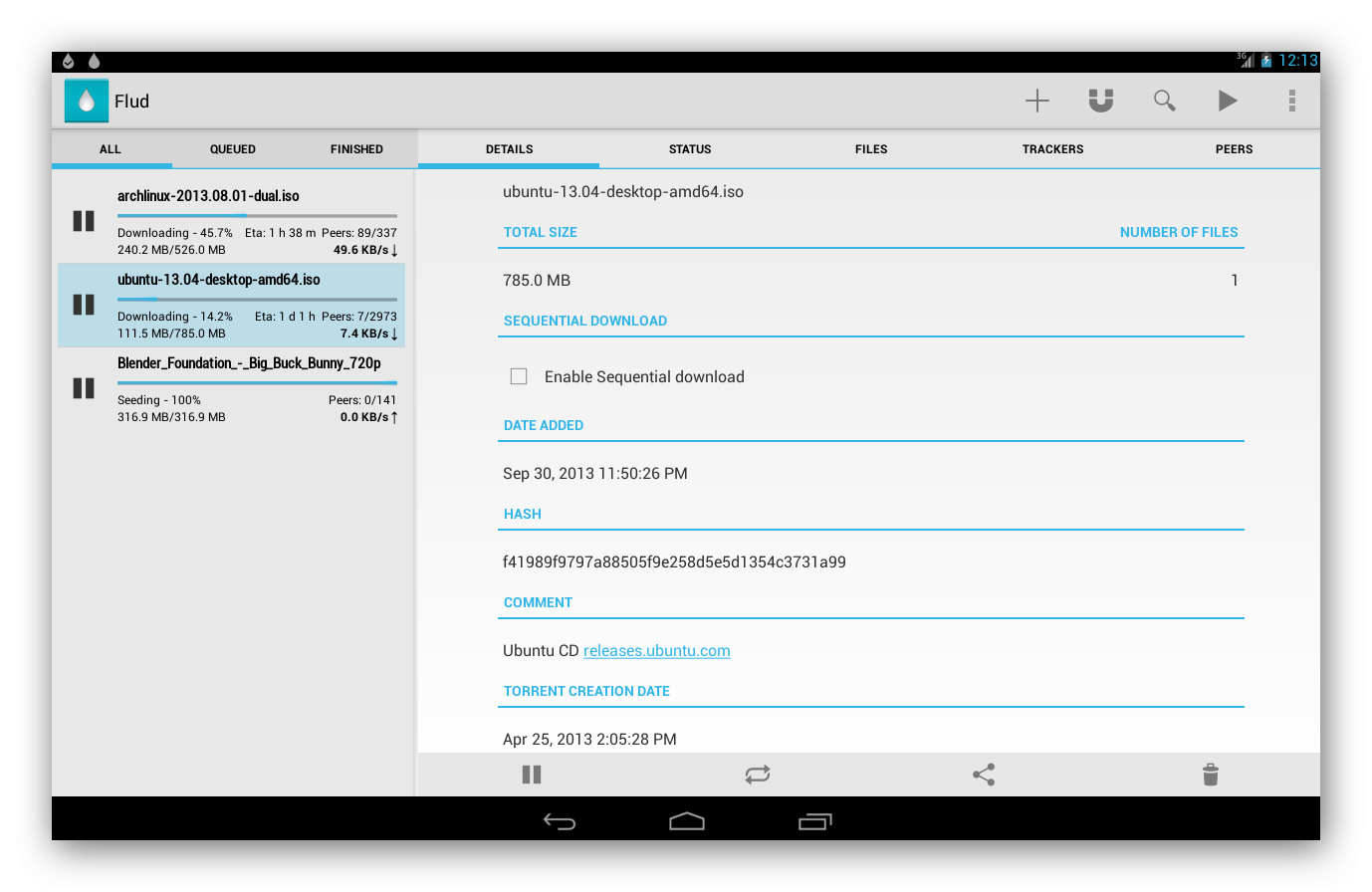Click the Seeding - 100% status
This screenshot has height=892, width=1372.
[x=159, y=400]
